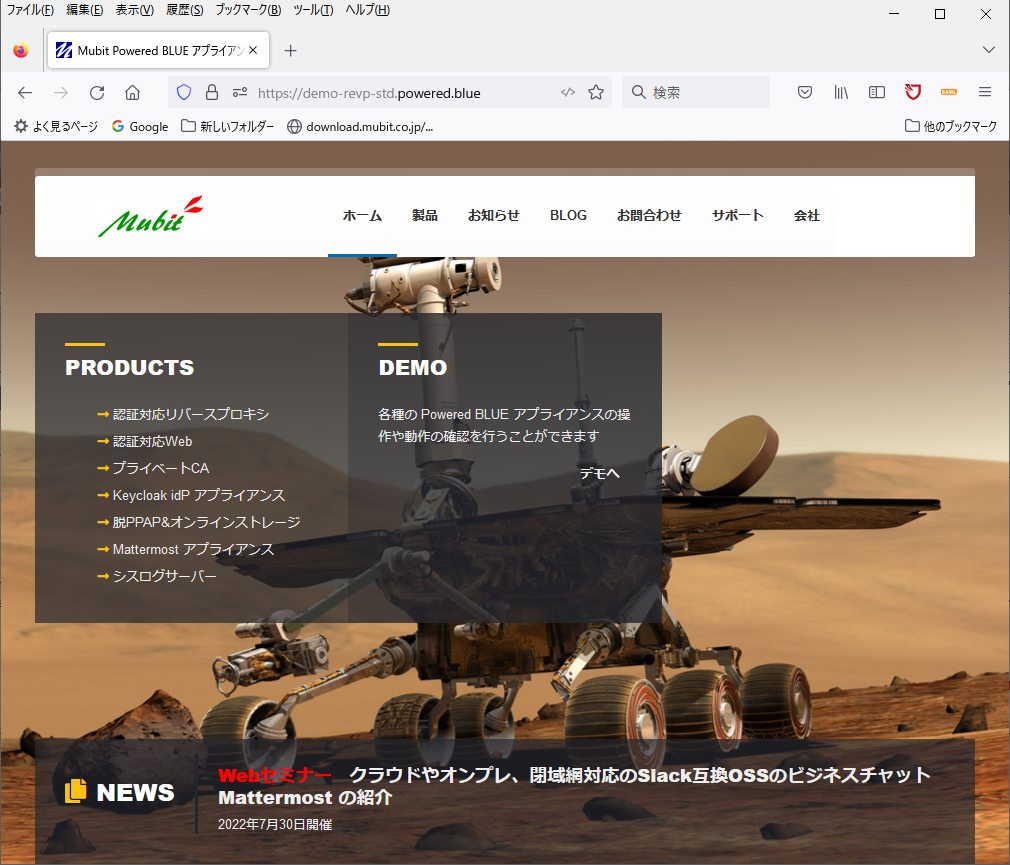Open the ヘルプ menu
Screen dimensions: 1010x865
(x=367, y=10)
